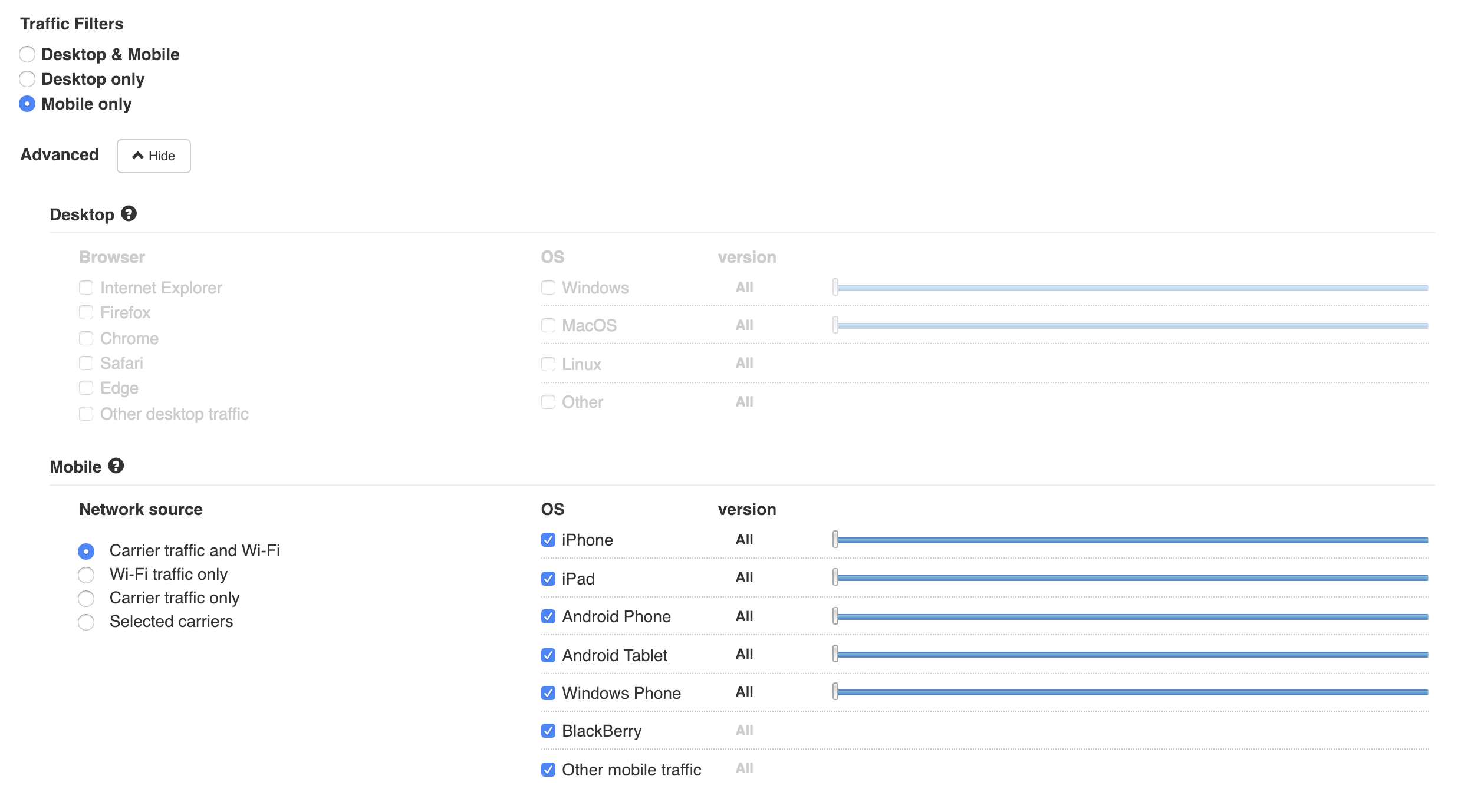Uncheck the iPad OS checkbox
1461x812 pixels.
point(548,579)
